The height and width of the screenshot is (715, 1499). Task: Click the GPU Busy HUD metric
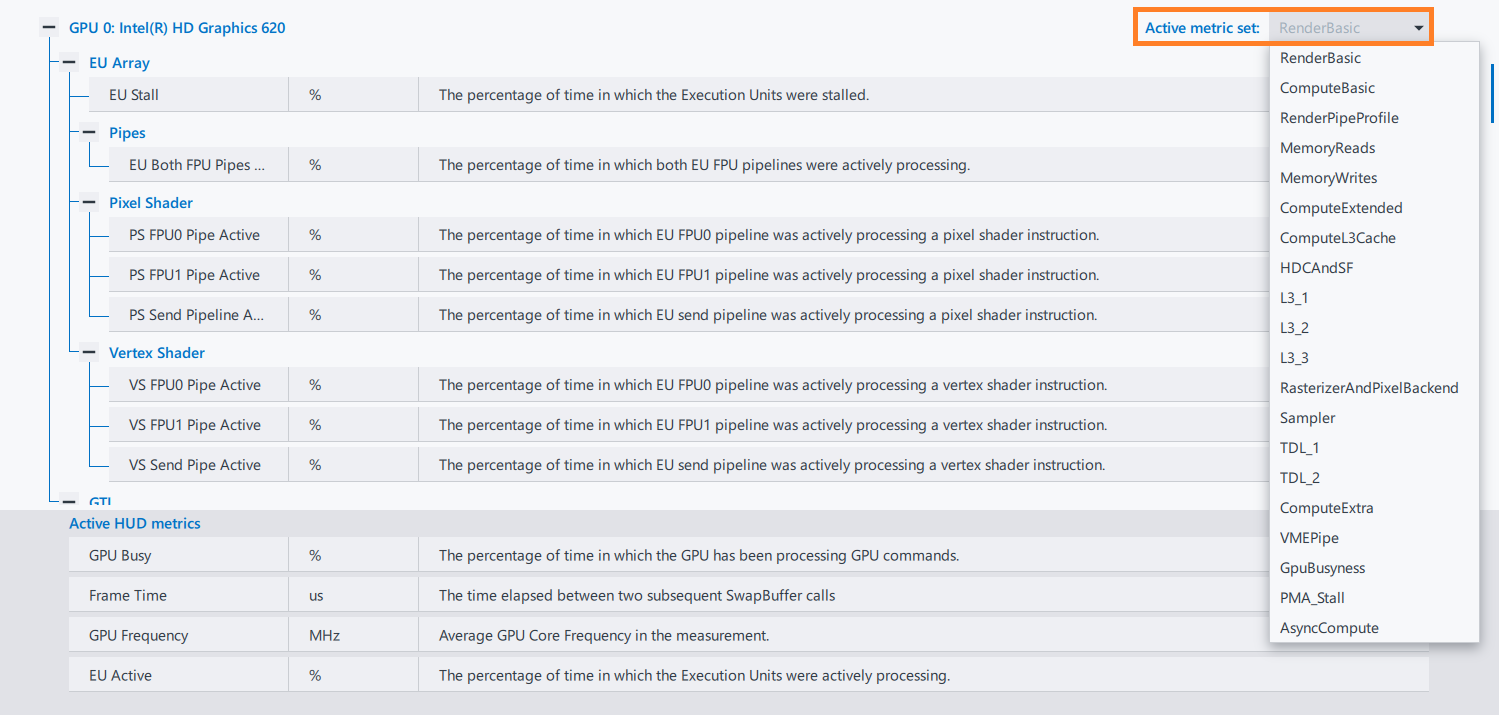click(120, 555)
